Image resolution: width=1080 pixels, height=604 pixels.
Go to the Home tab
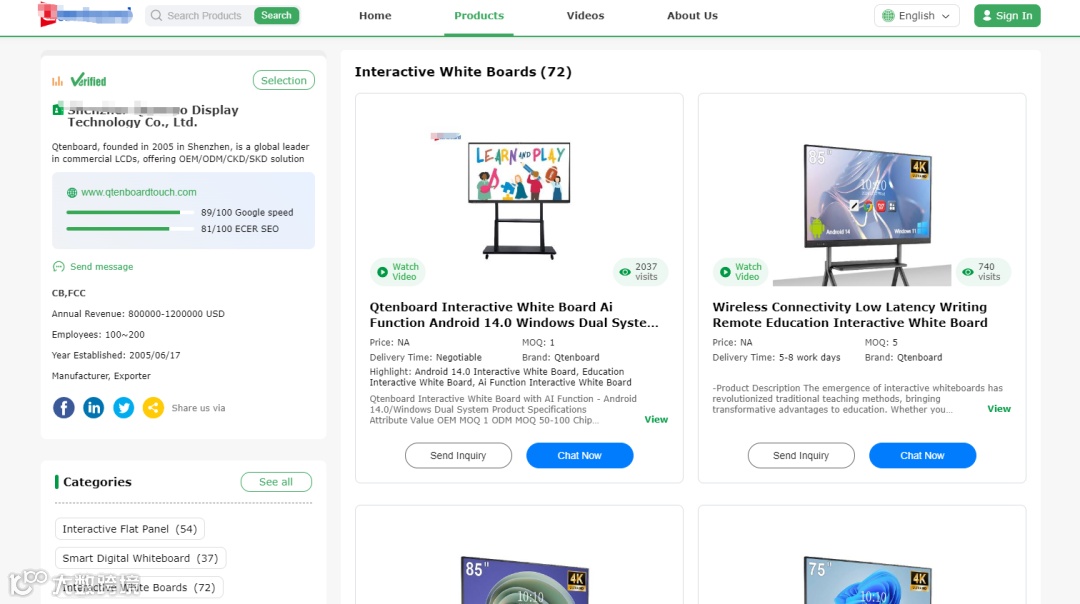[x=375, y=15]
